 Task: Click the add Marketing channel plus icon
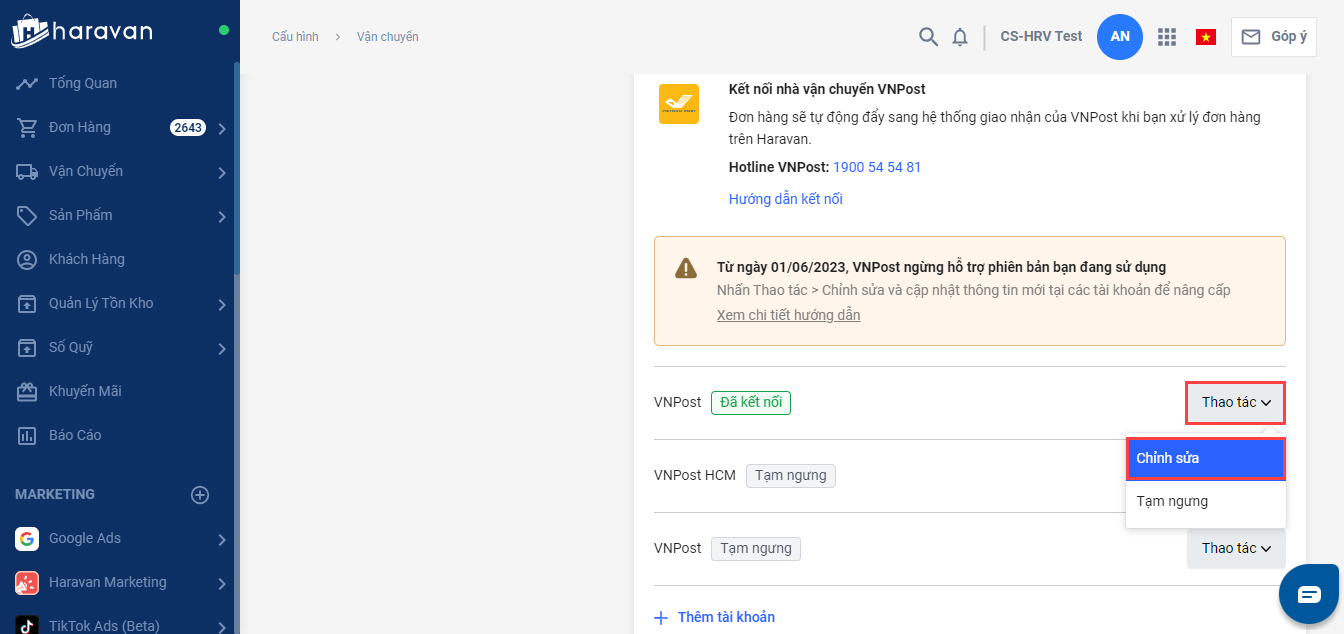tap(200, 495)
